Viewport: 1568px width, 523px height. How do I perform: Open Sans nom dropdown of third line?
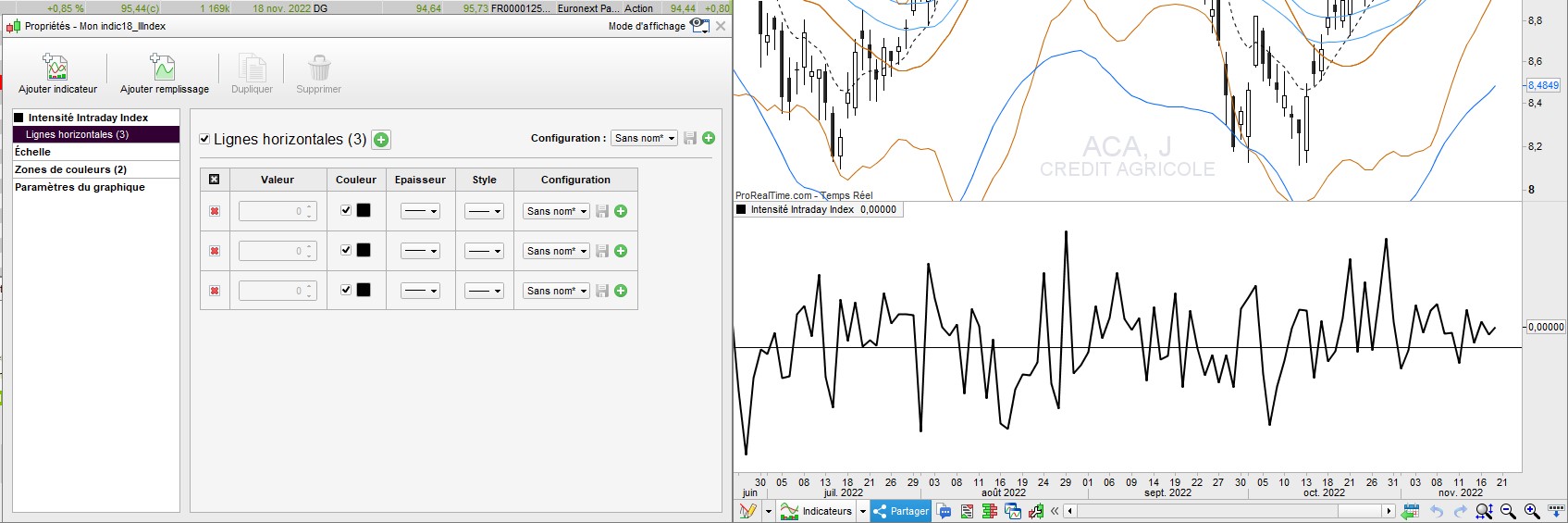tap(556, 291)
